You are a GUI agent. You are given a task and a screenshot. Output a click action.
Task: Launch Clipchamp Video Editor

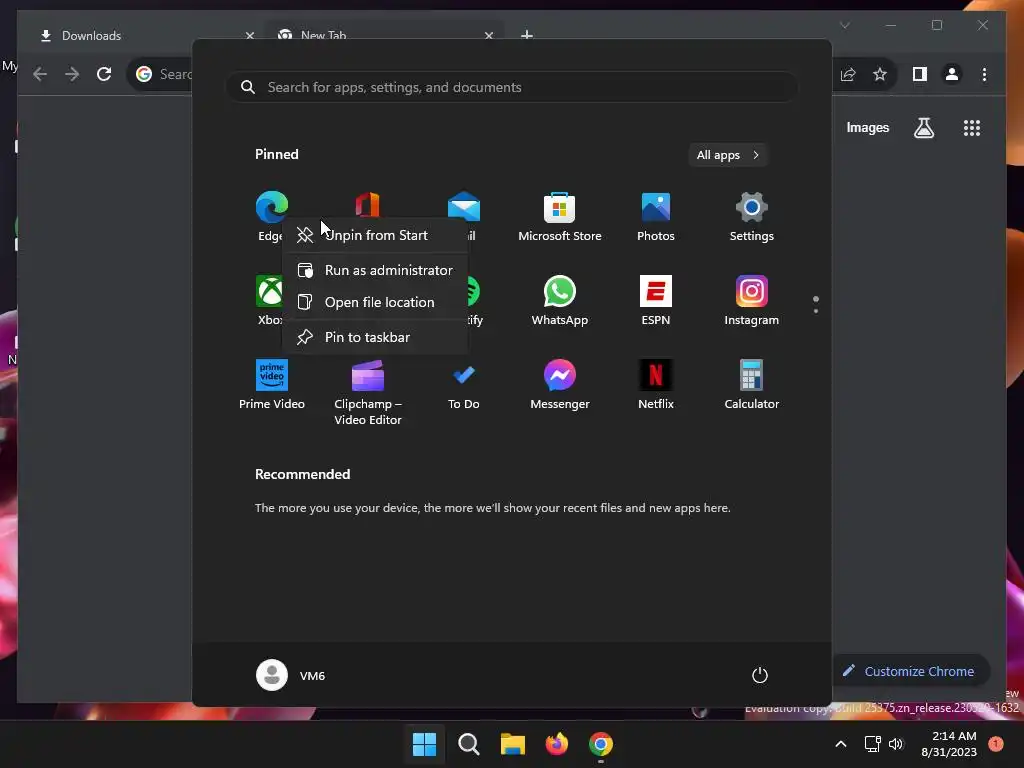tap(368, 392)
